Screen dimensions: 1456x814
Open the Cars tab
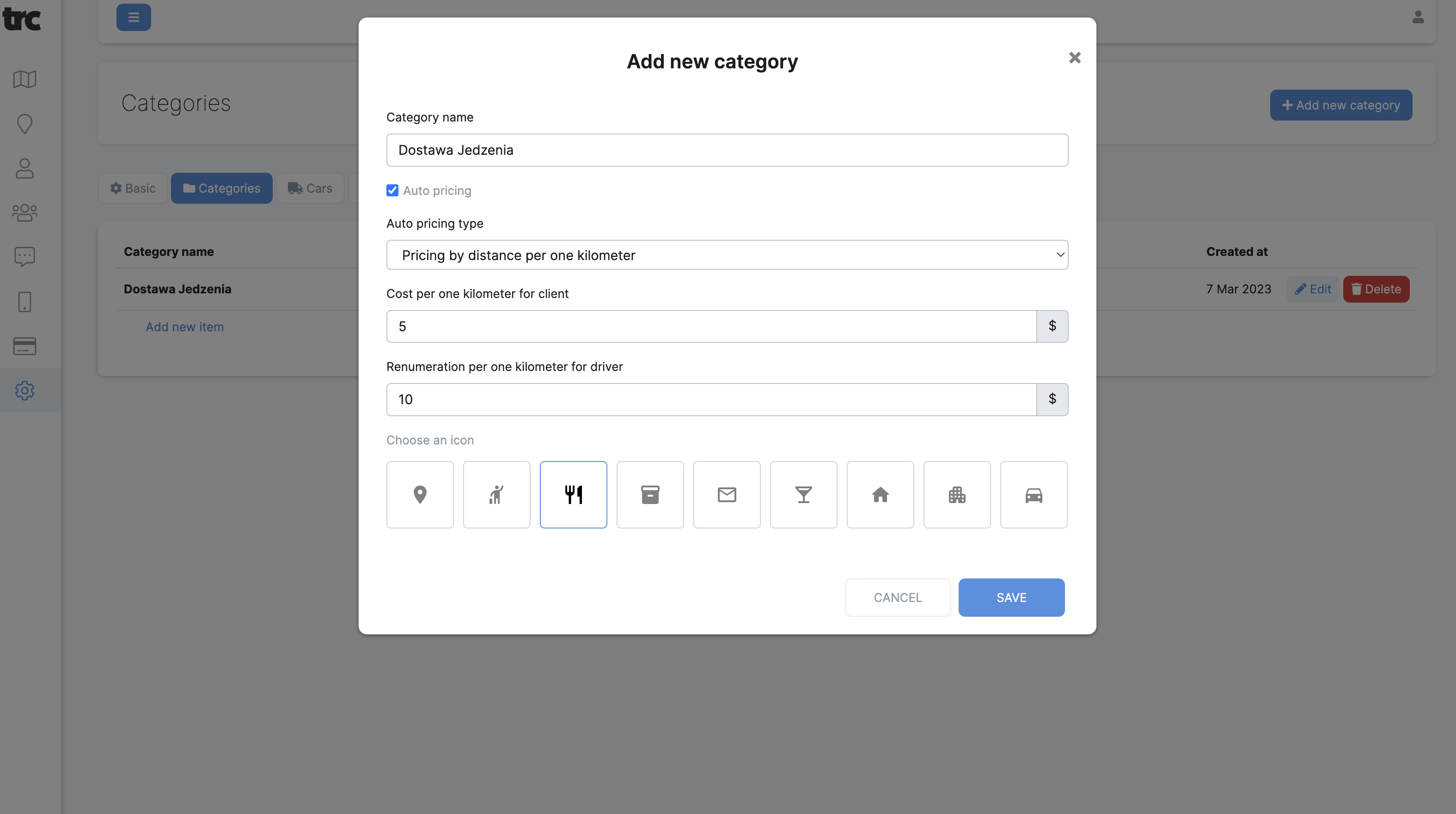coord(310,188)
